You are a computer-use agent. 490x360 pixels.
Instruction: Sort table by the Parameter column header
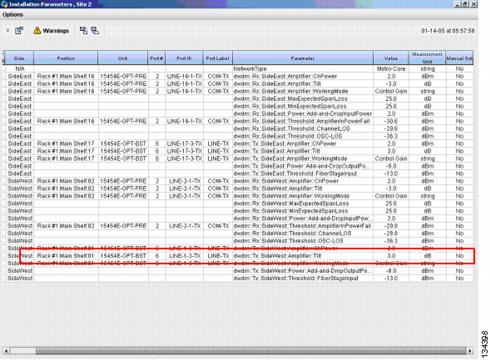(303, 58)
